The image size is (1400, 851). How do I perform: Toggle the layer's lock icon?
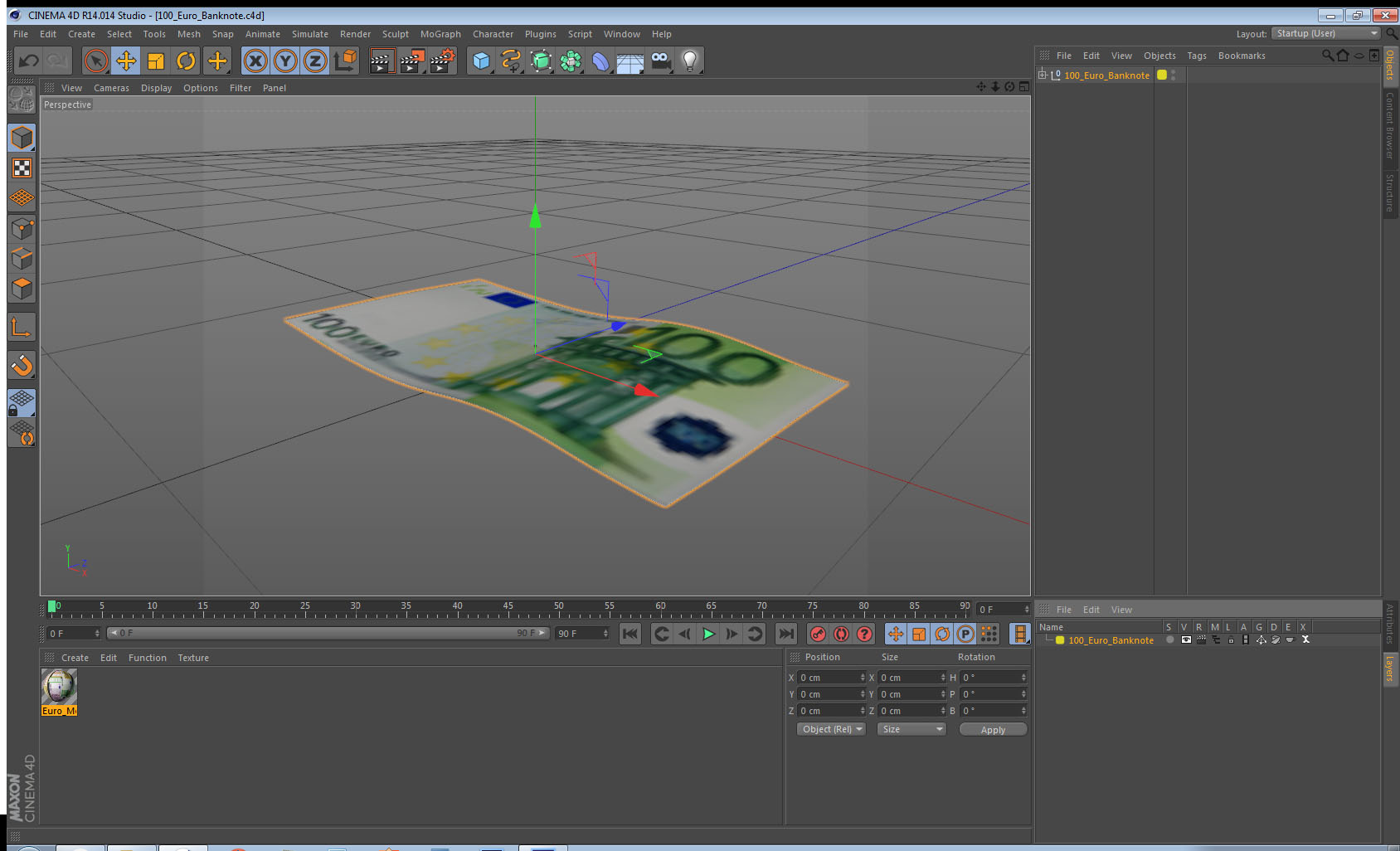point(1231,640)
